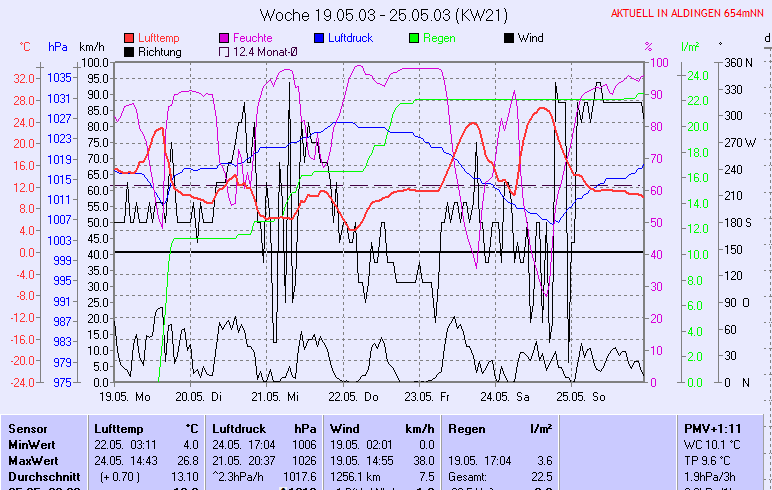The height and width of the screenshot is (490, 772).
Task: Select the 19.05. Mo date label
Action: click(x=124, y=396)
